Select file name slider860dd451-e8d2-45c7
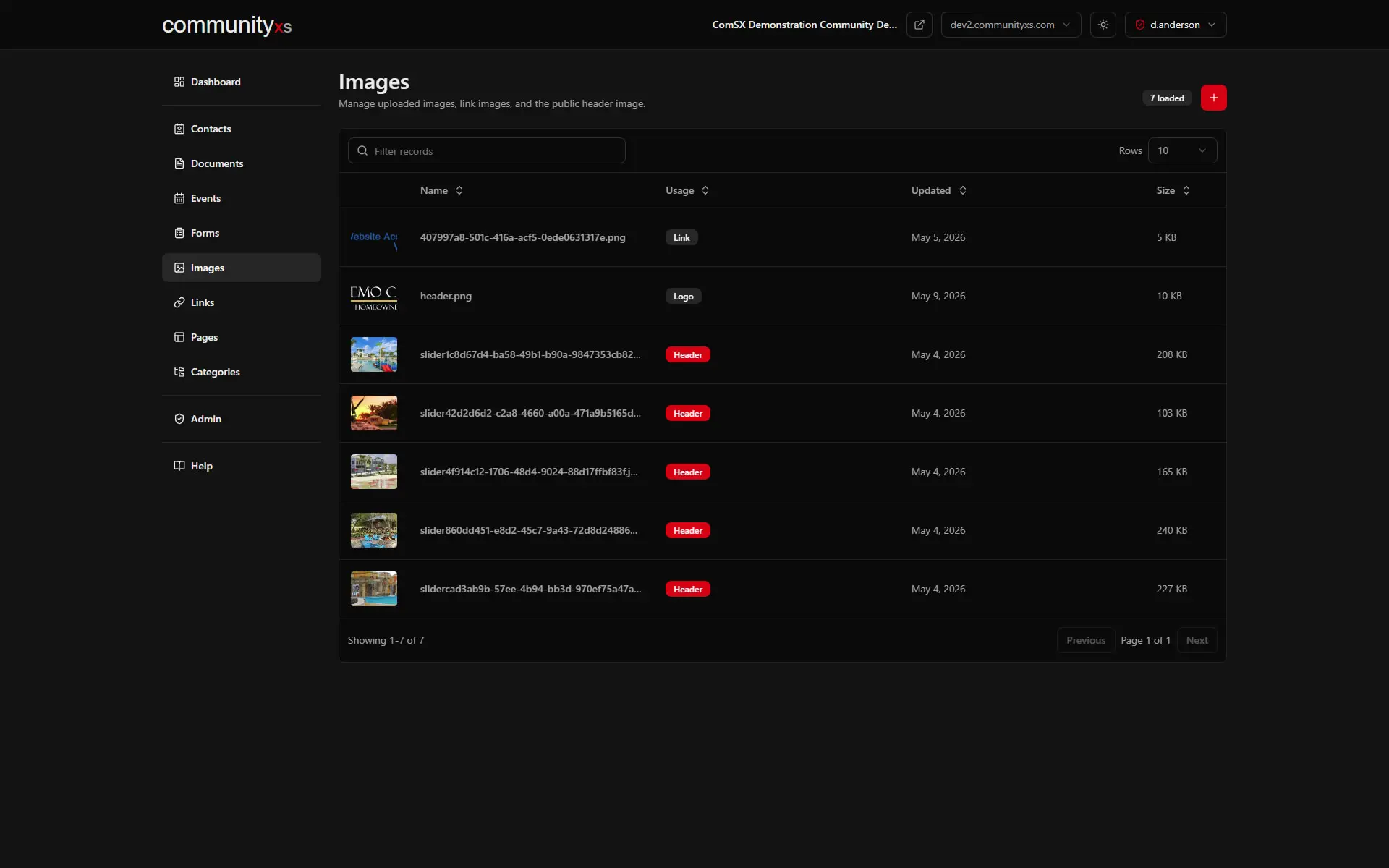The height and width of the screenshot is (868, 1389). click(x=529, y=530)
